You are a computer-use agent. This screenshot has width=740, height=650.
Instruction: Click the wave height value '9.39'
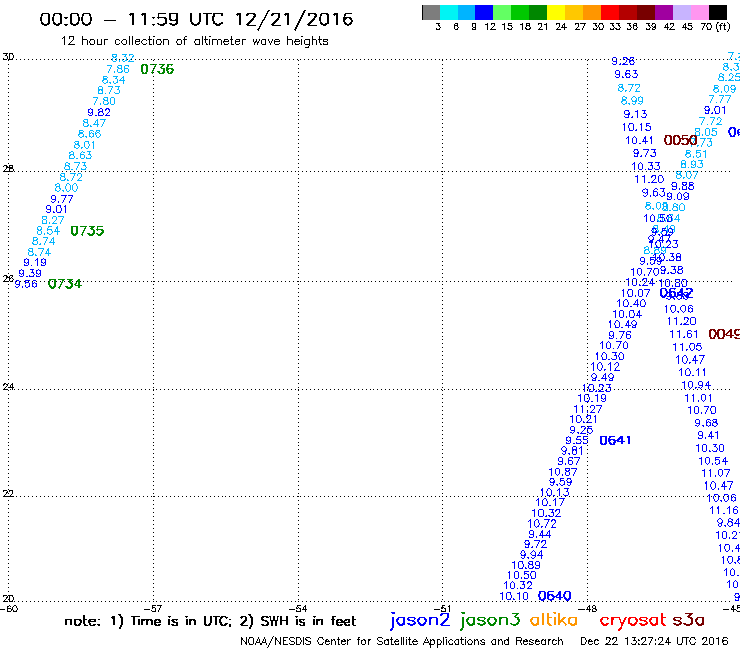tap(30, 273)
